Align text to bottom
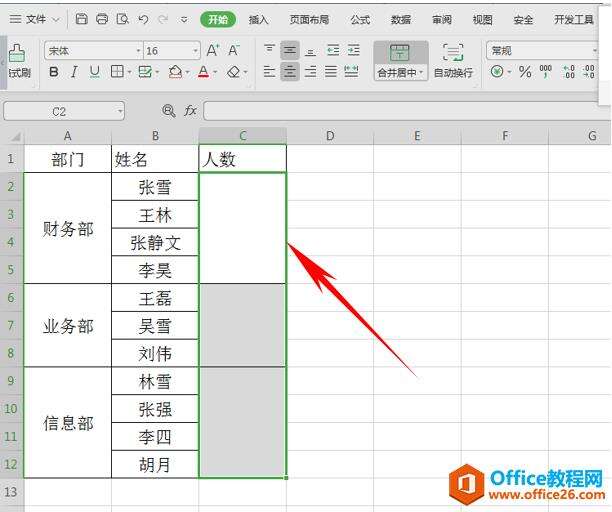This screenshot has height=512, width=612. click(310, 50)
